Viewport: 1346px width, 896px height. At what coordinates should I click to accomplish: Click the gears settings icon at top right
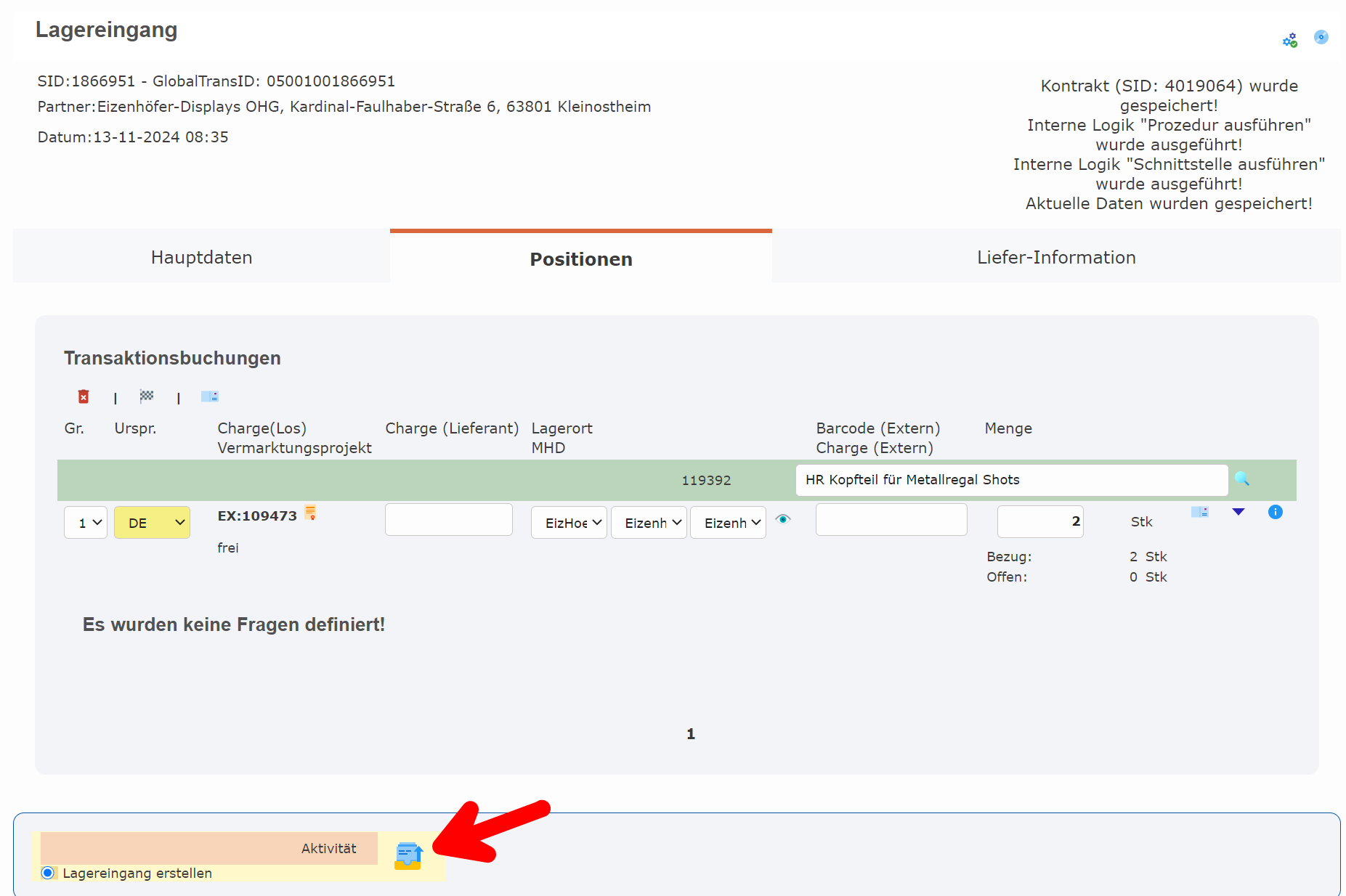coord(1289,40)
